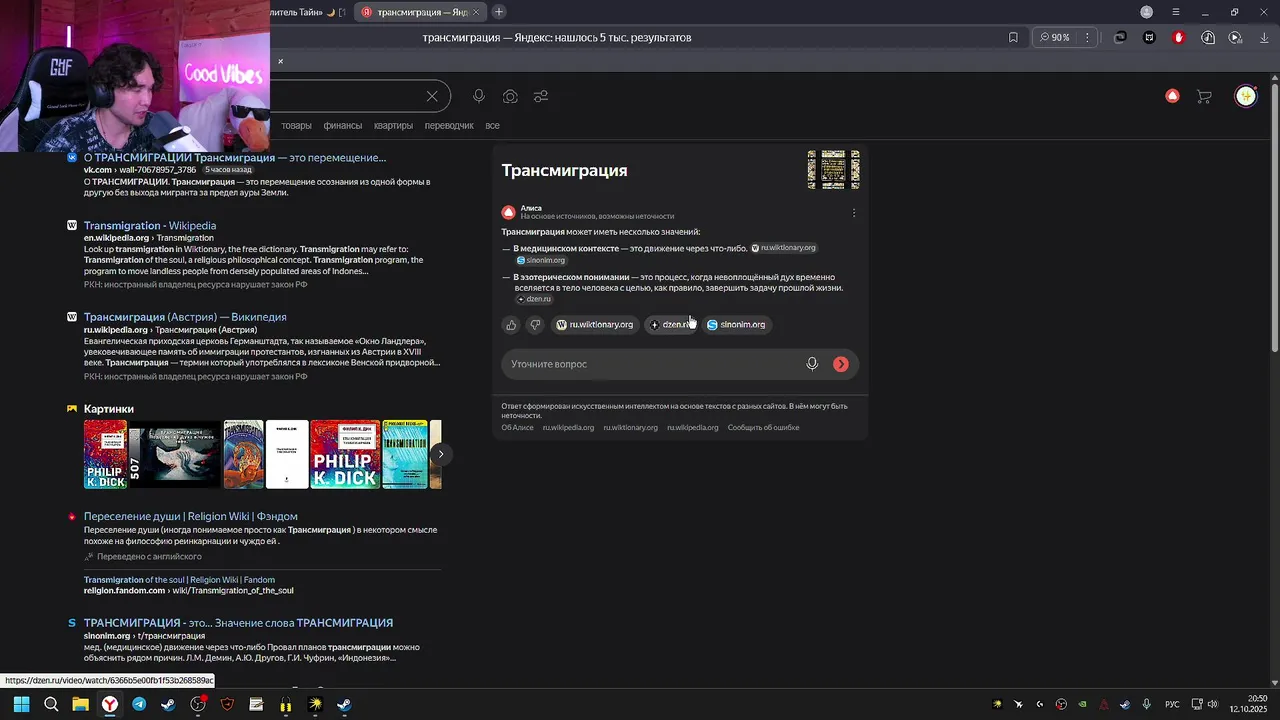The image size is (1280, 720).
Task: Bookmark this page with the bookmark icon
Action: click(1013, 37)
